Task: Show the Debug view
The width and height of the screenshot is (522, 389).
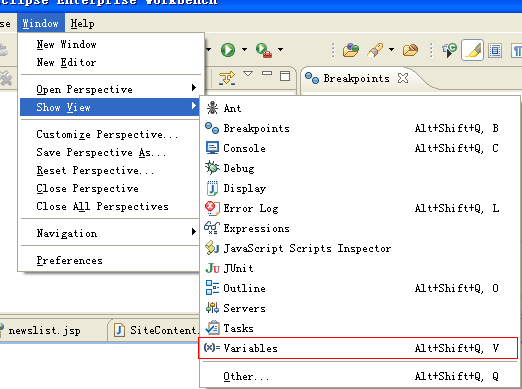Action: pos(360,168)
